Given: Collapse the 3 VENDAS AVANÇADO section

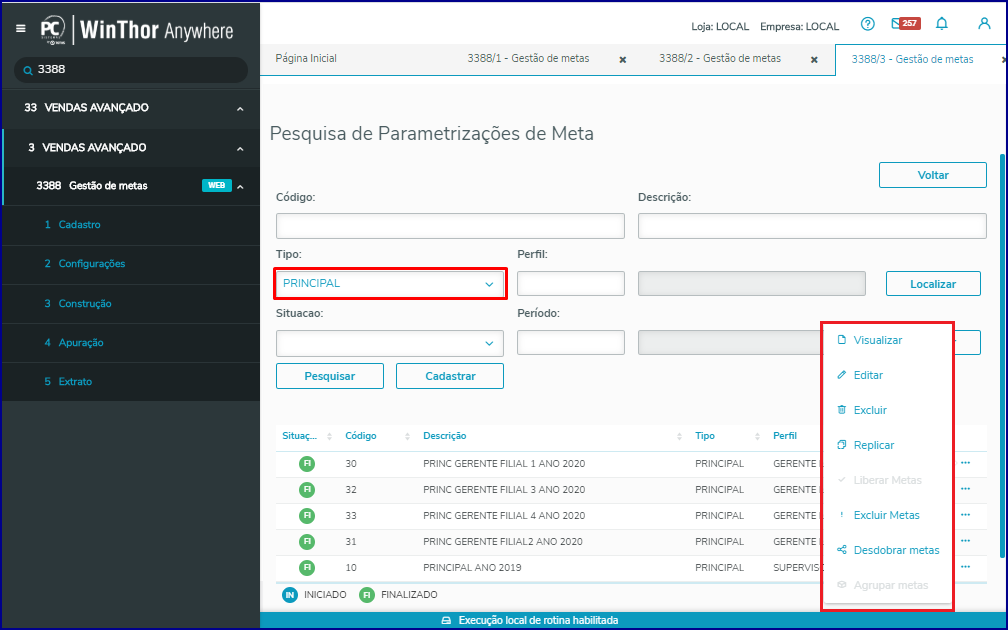Looking at the screenshot, I should click(x=240, y=148).
